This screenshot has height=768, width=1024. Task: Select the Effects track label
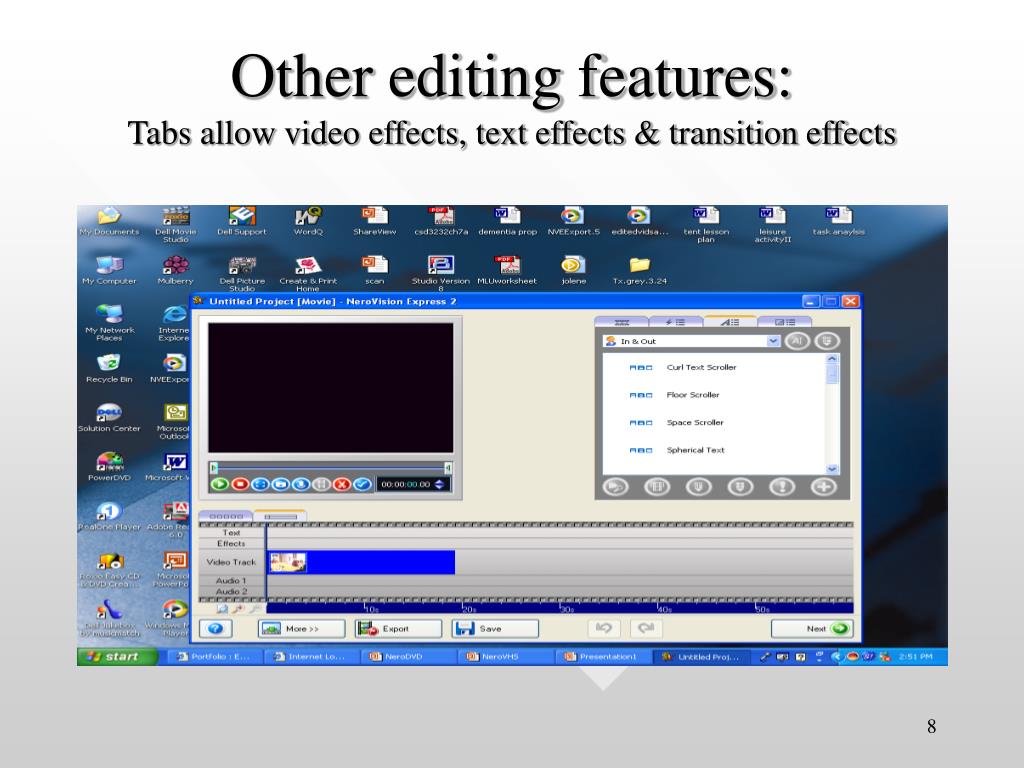[x=231, y=543]
